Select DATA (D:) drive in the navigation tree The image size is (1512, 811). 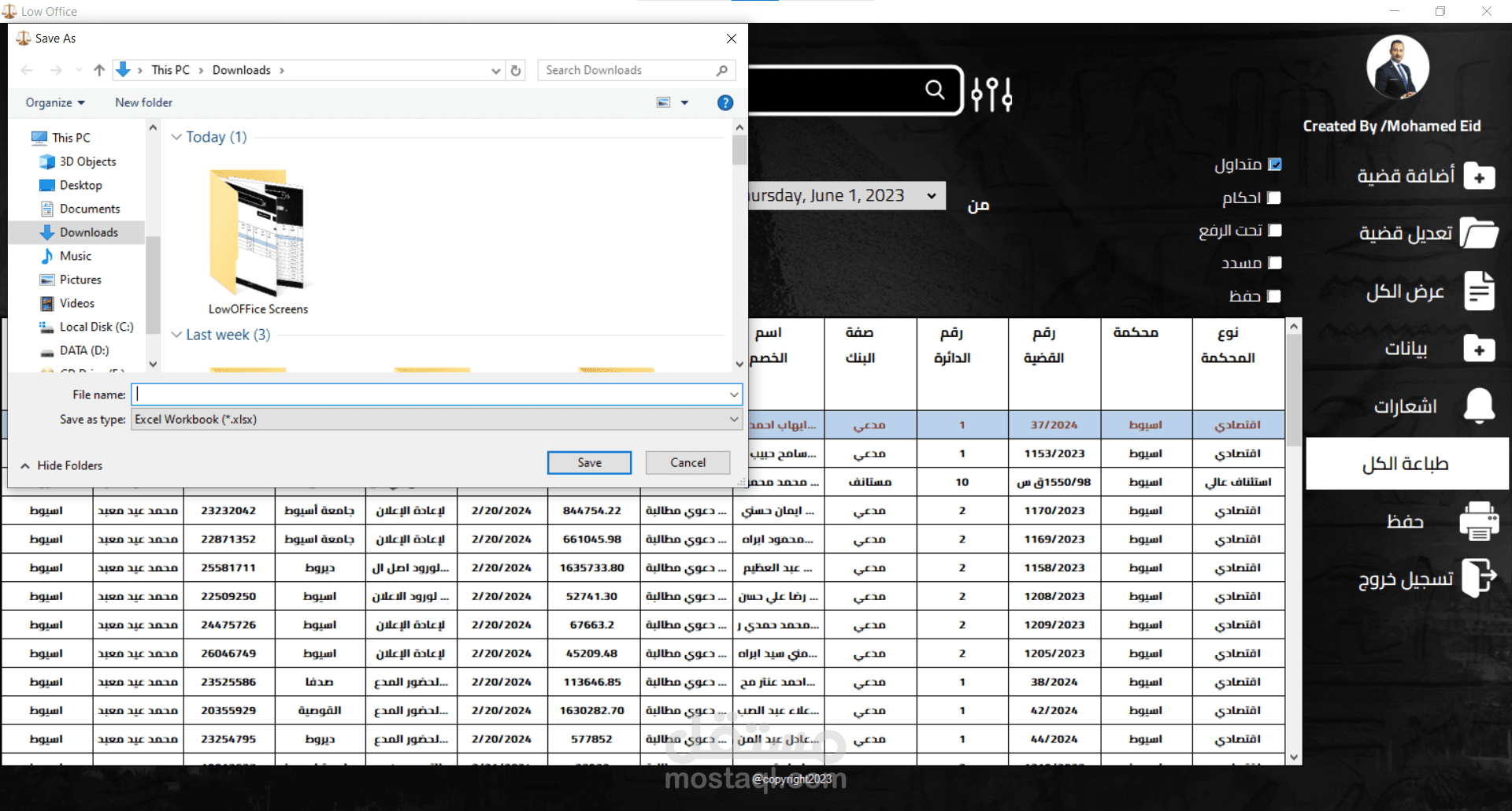click(x=84, y=350)
